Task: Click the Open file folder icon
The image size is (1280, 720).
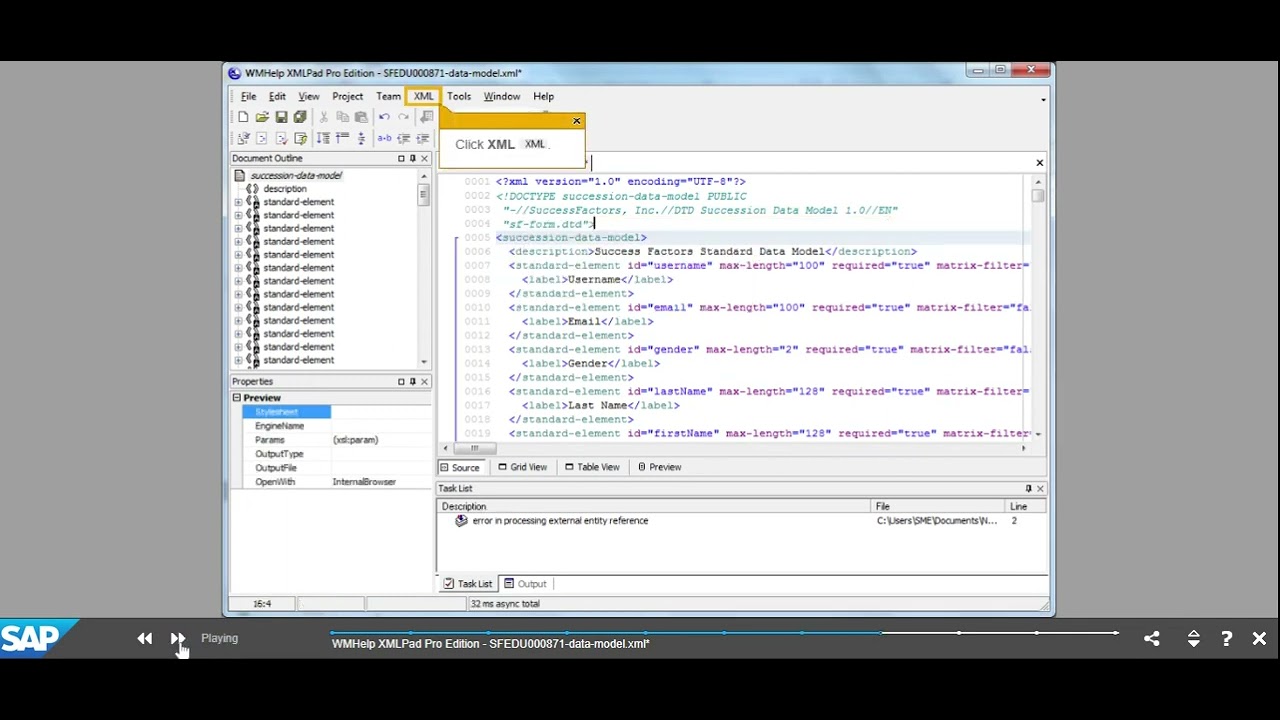Action: click(x=262, y=117)
